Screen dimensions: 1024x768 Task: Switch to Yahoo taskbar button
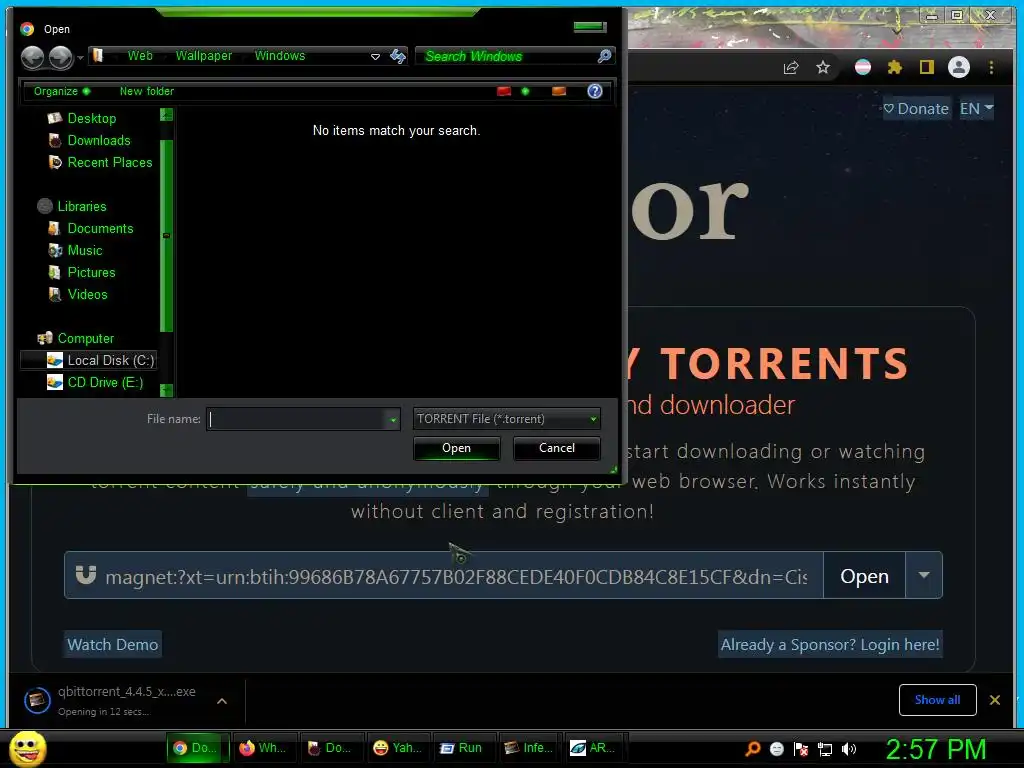point(398,748)
